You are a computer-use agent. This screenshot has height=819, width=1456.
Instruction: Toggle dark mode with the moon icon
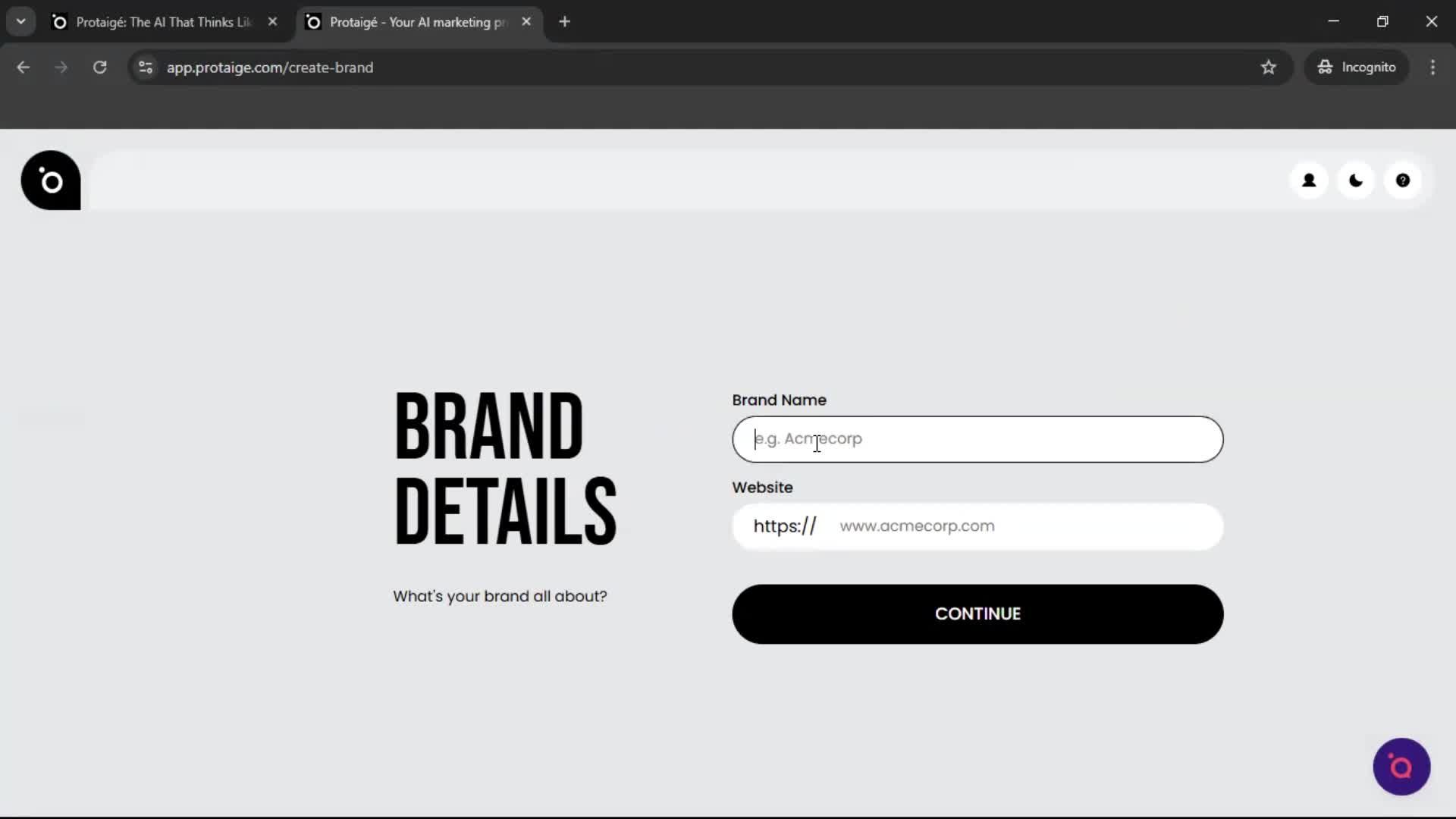pyautogui.click(x=1356, y=180)
